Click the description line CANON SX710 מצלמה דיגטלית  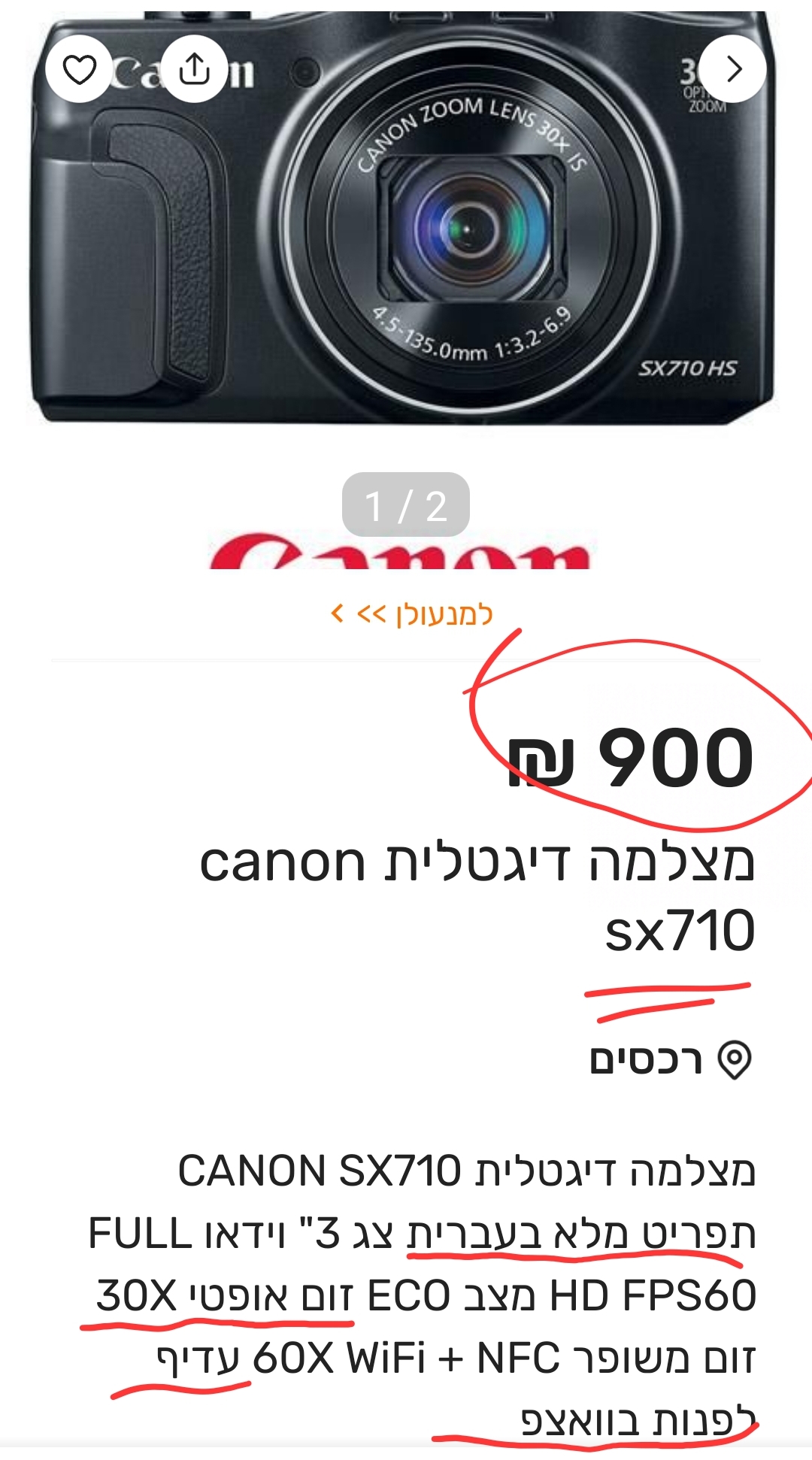click(x=466, y=1171)
